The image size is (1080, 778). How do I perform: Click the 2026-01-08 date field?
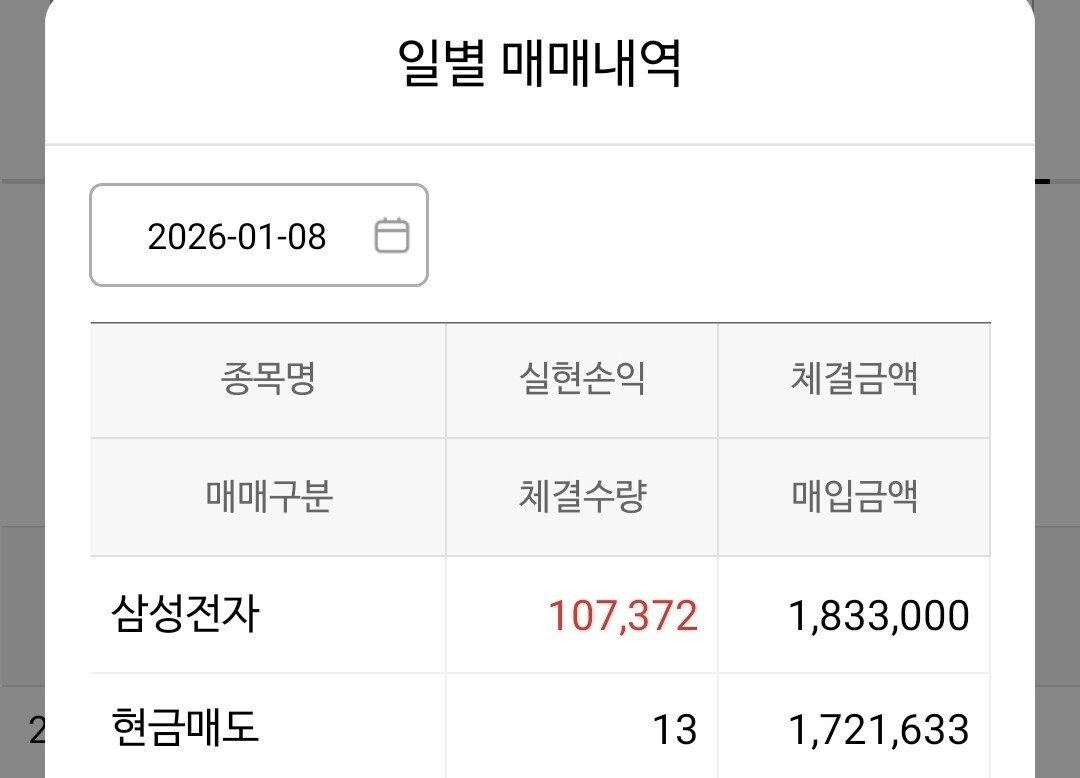pos(259,235)
